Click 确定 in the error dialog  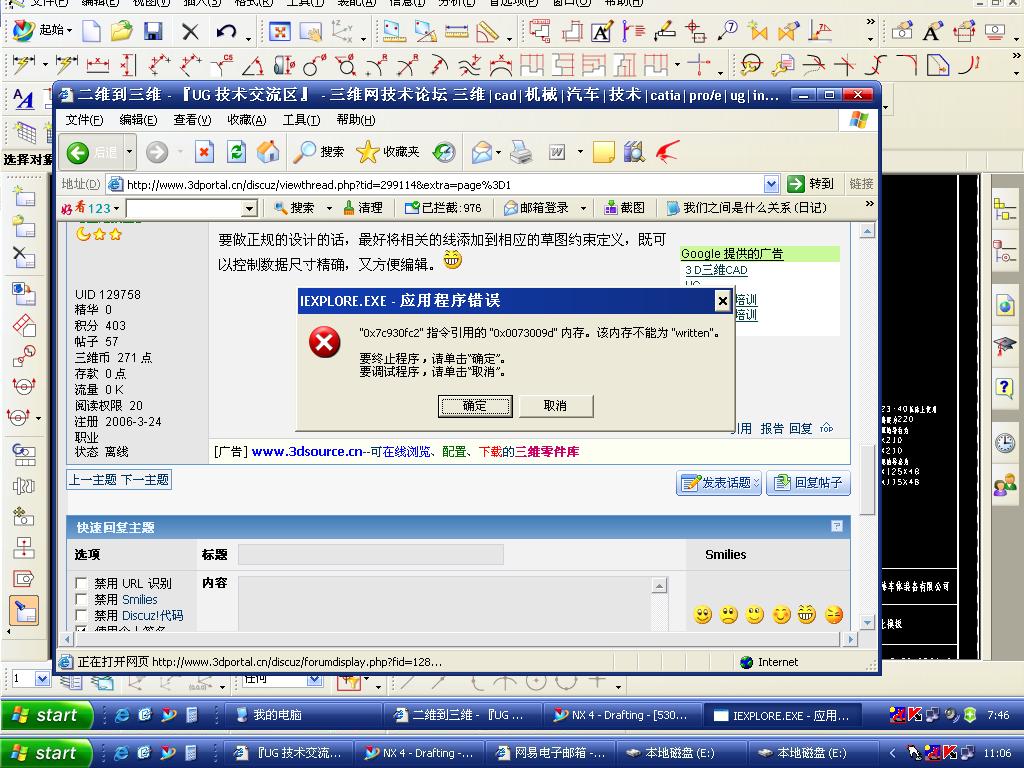coord(475,406)
